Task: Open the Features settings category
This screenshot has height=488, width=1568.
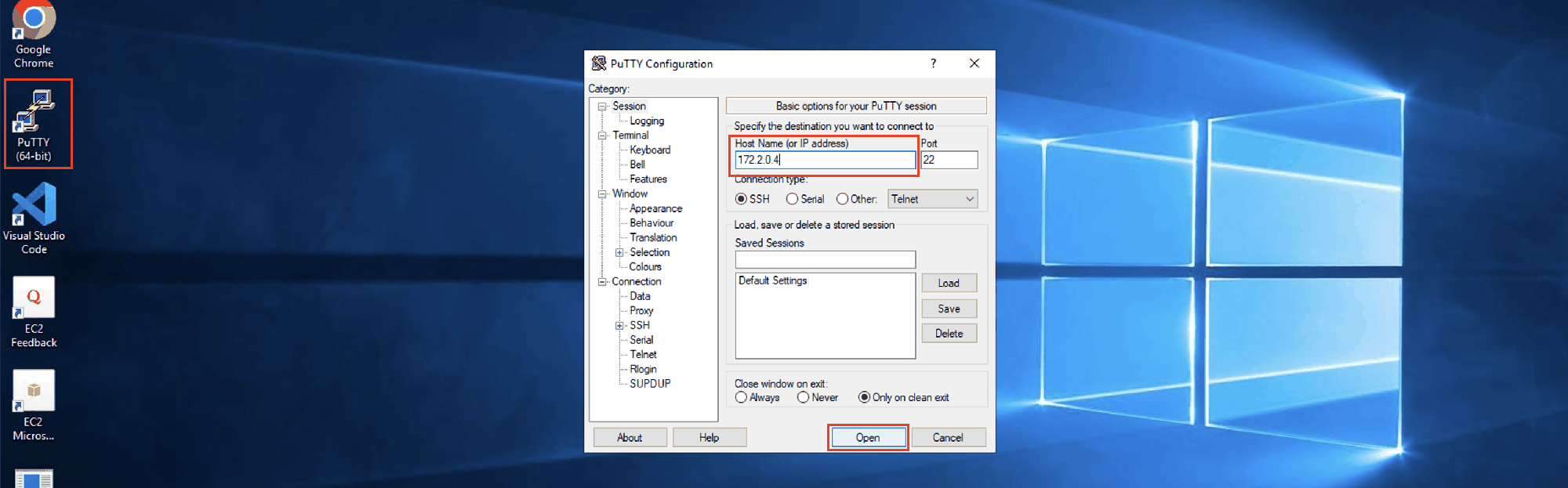Action: point(648,179)
